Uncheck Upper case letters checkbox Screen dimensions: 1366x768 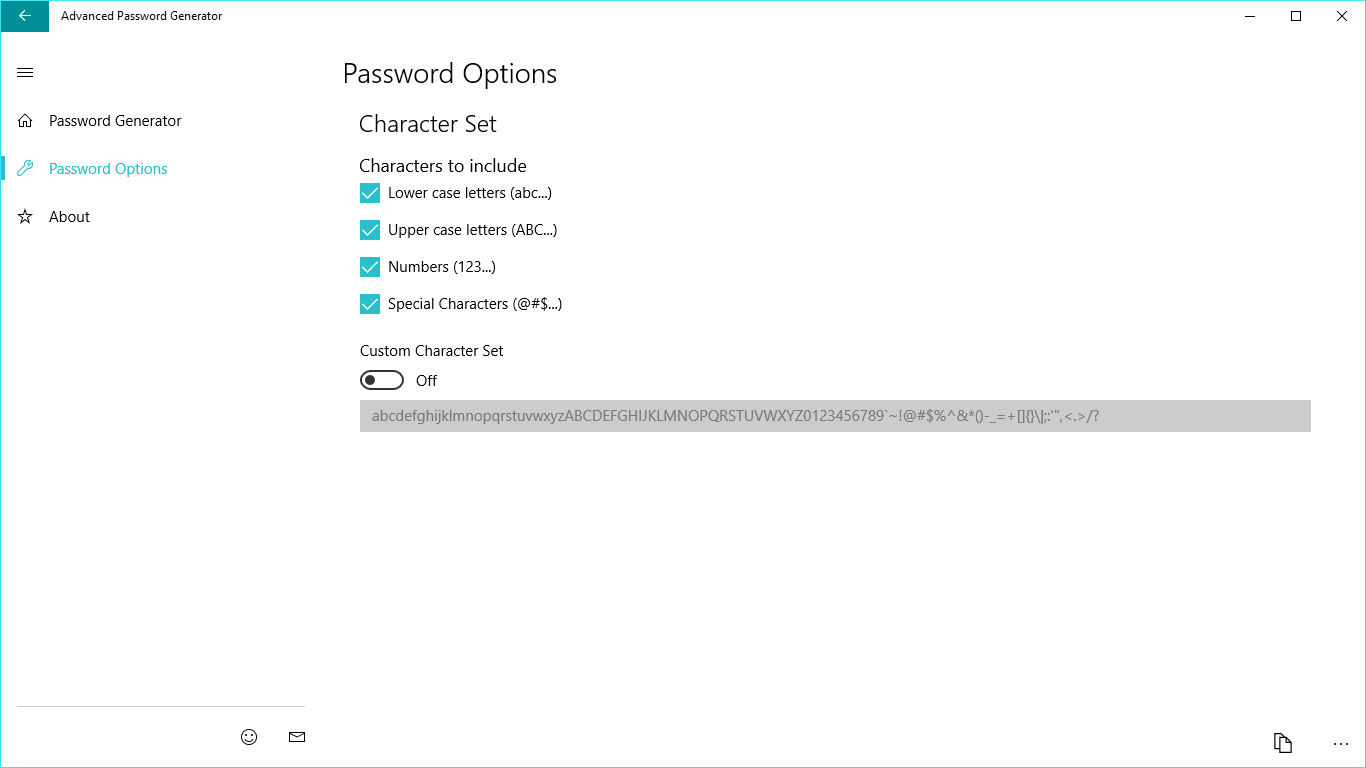pos(370,230)
